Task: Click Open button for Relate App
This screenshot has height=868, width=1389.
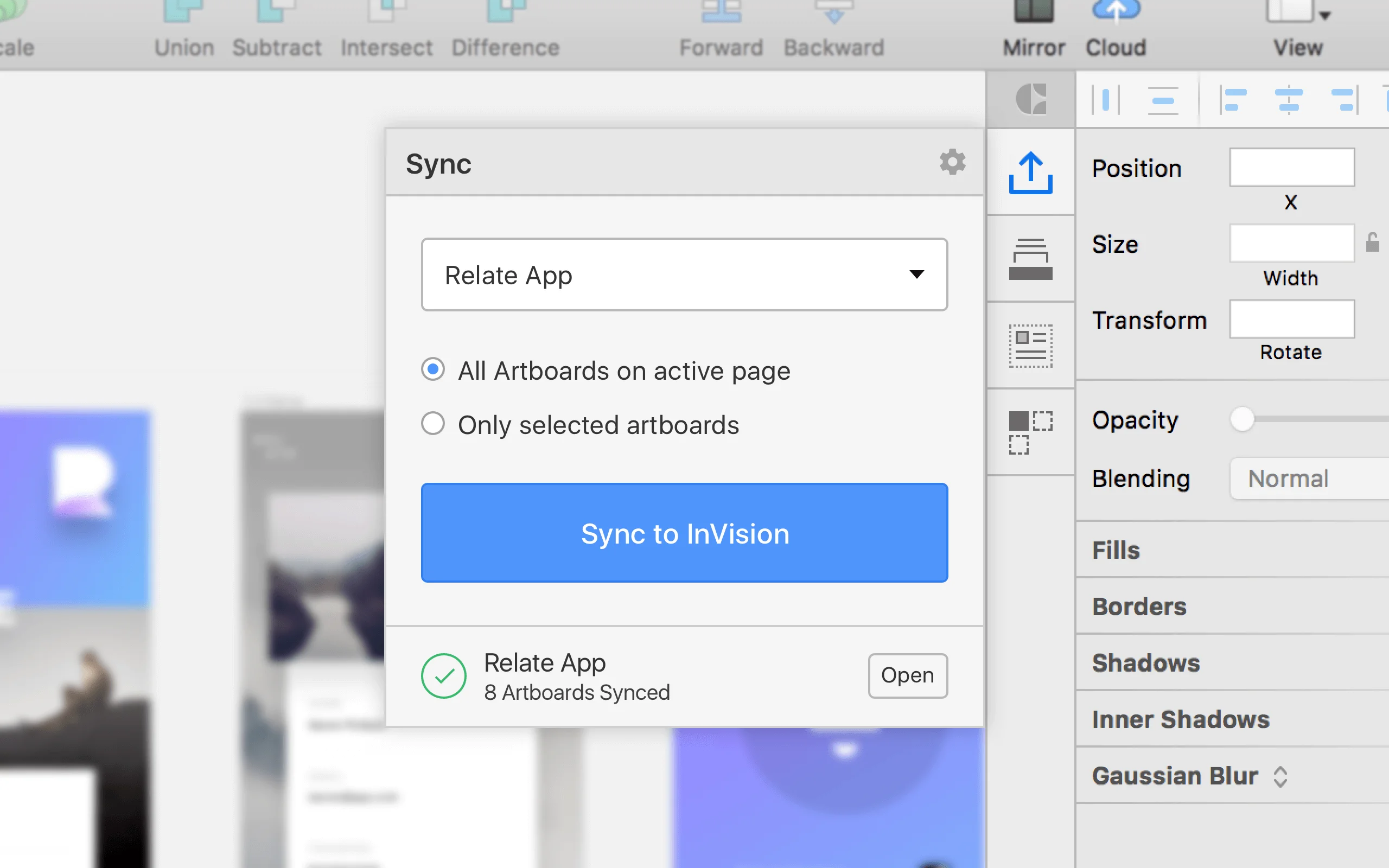Action: (x=907, y=675)
